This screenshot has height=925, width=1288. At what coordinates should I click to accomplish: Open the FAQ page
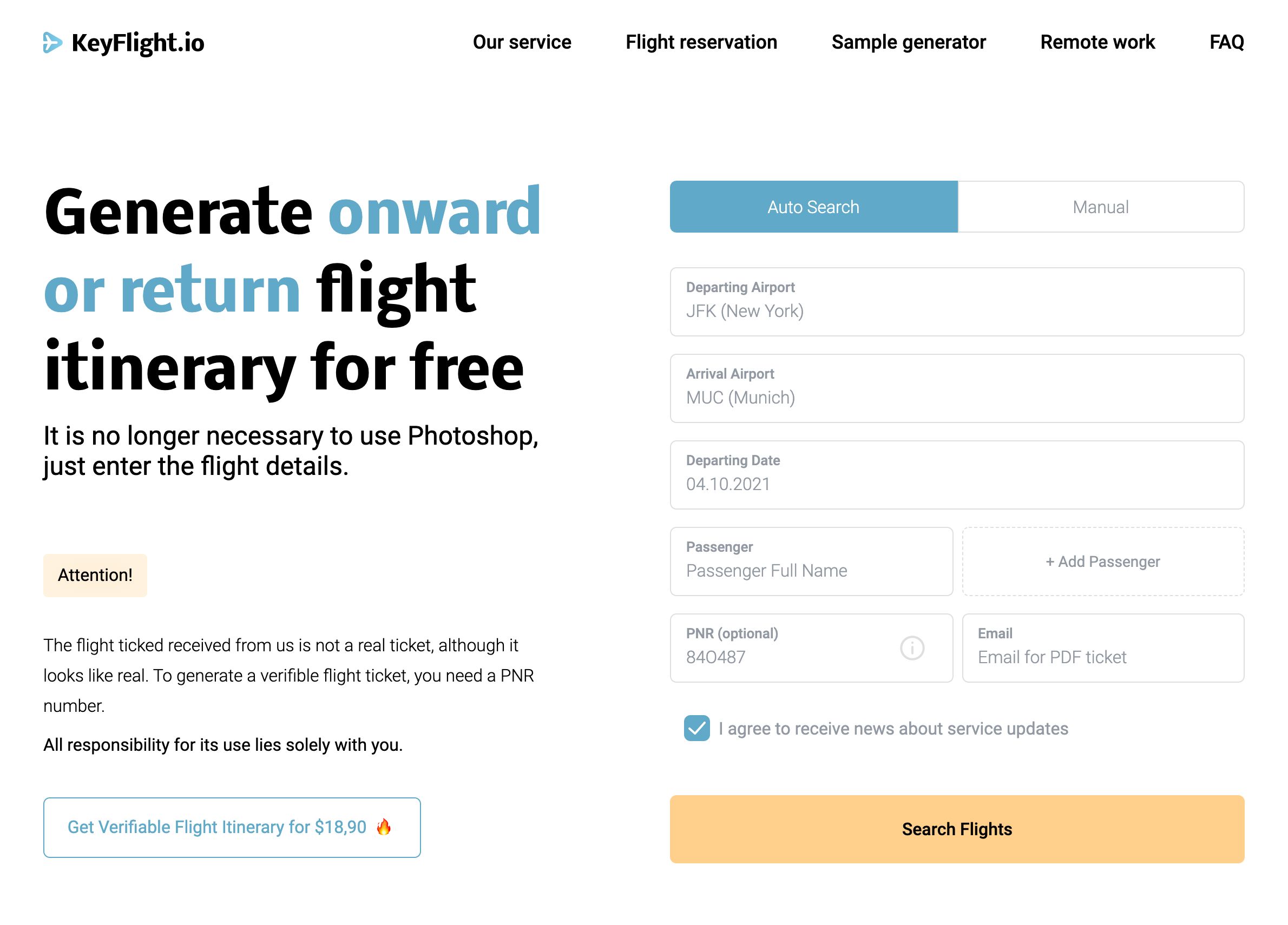tap(1227, 42)
